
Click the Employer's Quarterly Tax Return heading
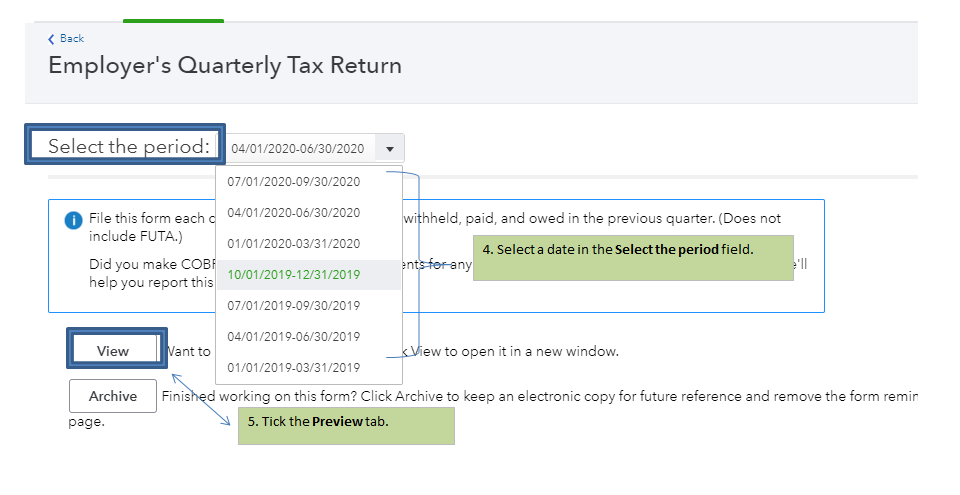[x=225, y=66]
